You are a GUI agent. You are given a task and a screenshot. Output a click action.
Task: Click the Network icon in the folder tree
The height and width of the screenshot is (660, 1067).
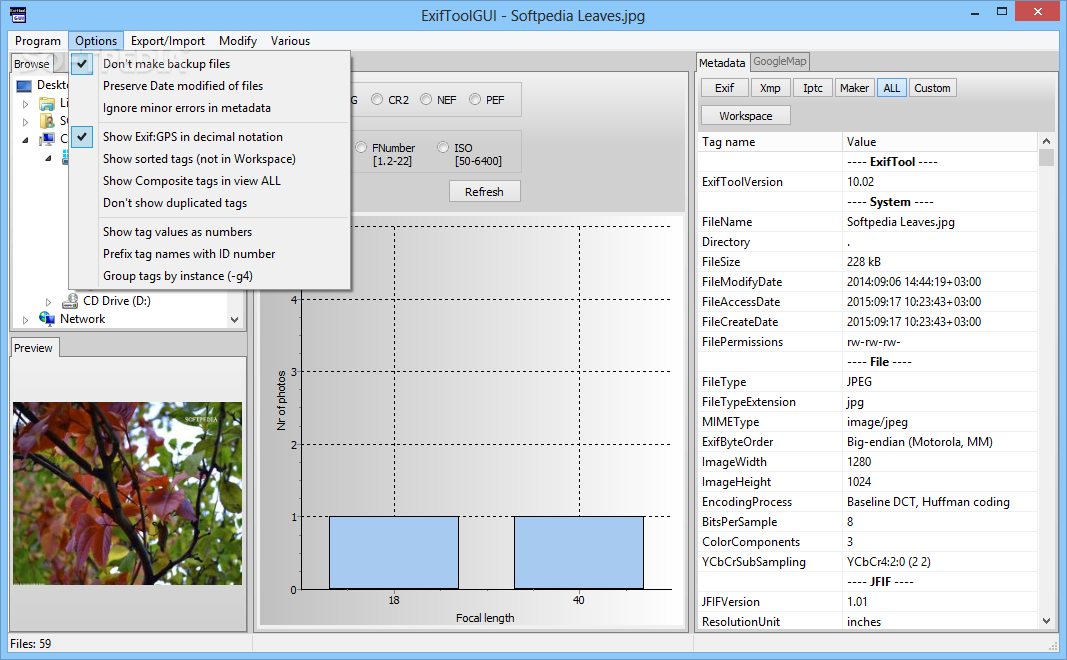[47, 318]
